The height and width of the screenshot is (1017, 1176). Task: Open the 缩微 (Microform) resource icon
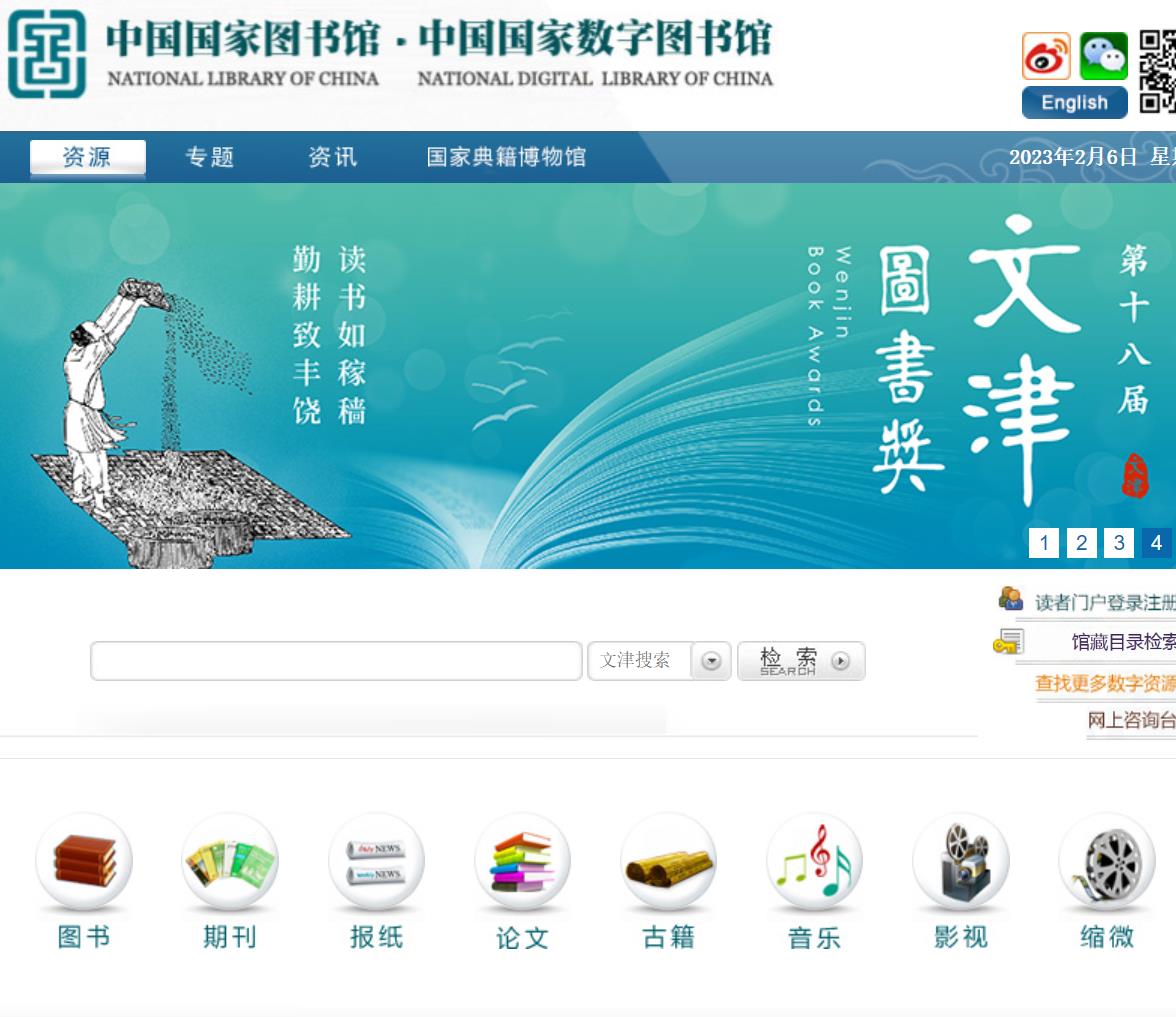tap(1105, 862)
